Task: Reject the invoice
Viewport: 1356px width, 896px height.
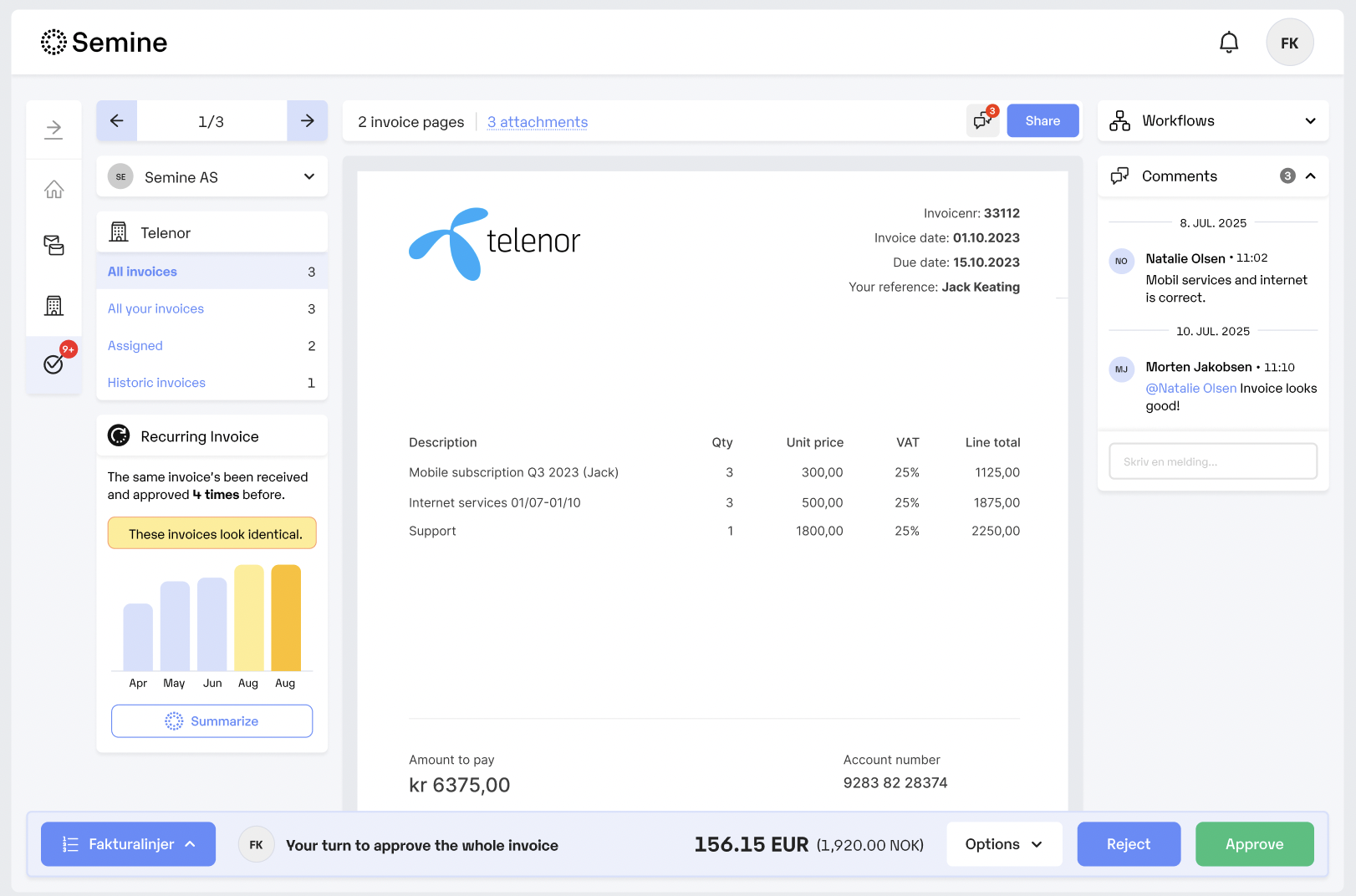Action: pyautogui.click(x=1129, y=844)
